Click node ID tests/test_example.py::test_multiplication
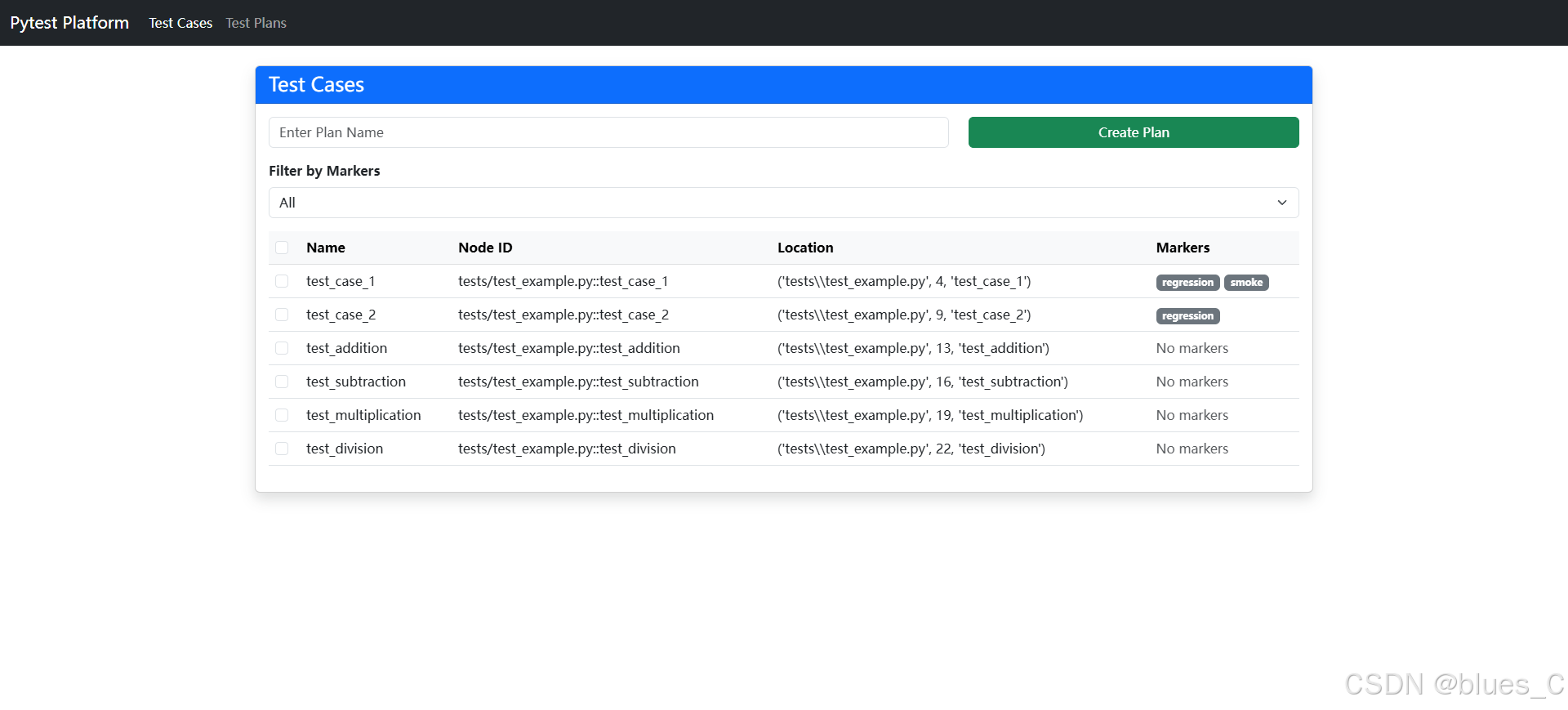 [586, 415]
